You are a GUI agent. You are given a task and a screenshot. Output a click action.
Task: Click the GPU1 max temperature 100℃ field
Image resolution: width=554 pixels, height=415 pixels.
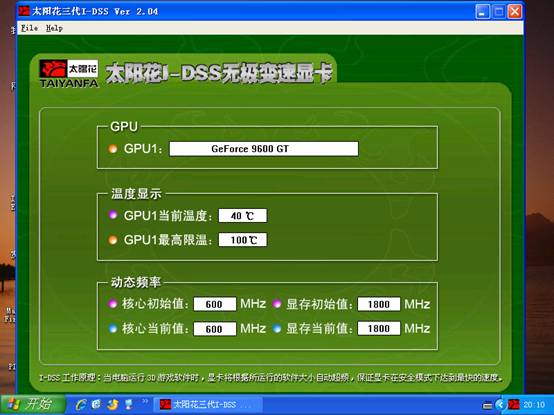click(x=243, y=240)
